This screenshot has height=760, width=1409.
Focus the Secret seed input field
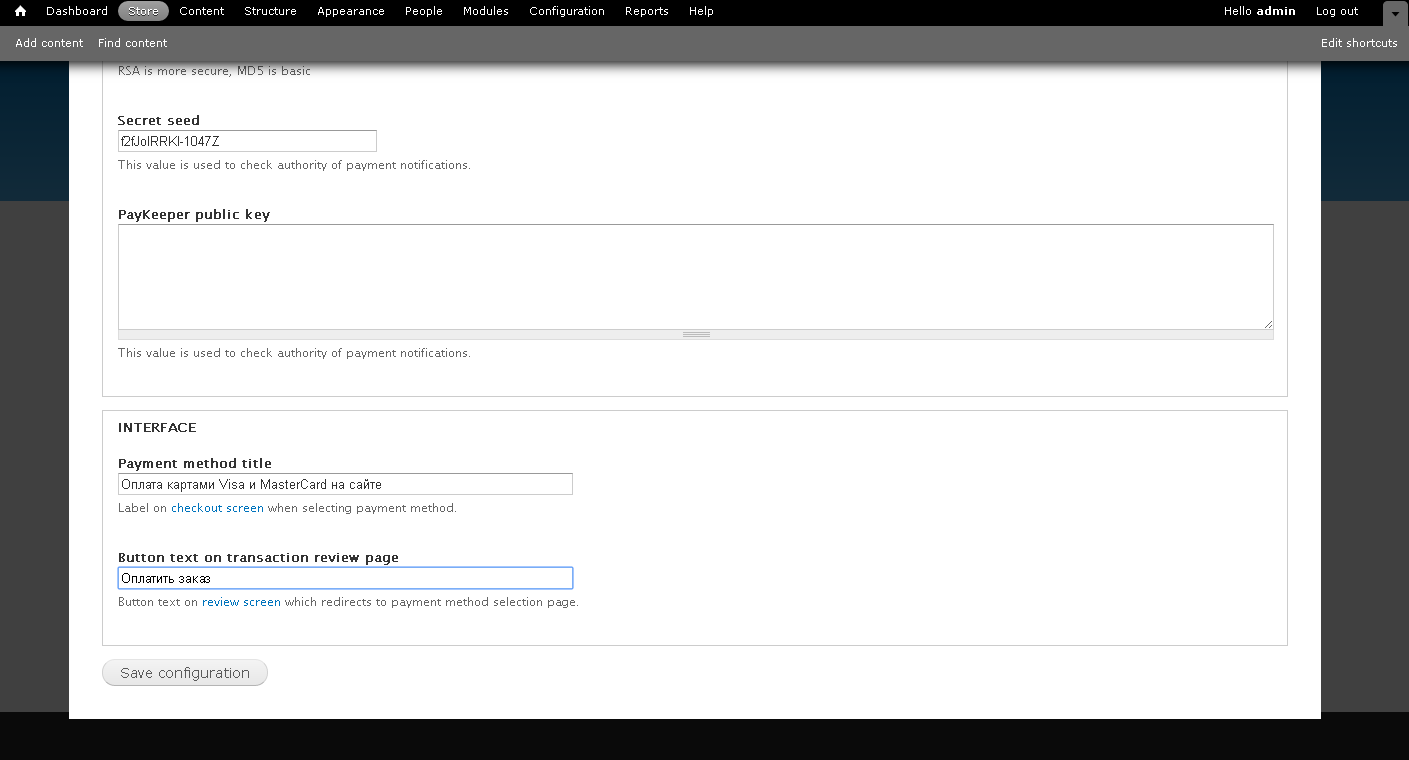click(247, 141)
